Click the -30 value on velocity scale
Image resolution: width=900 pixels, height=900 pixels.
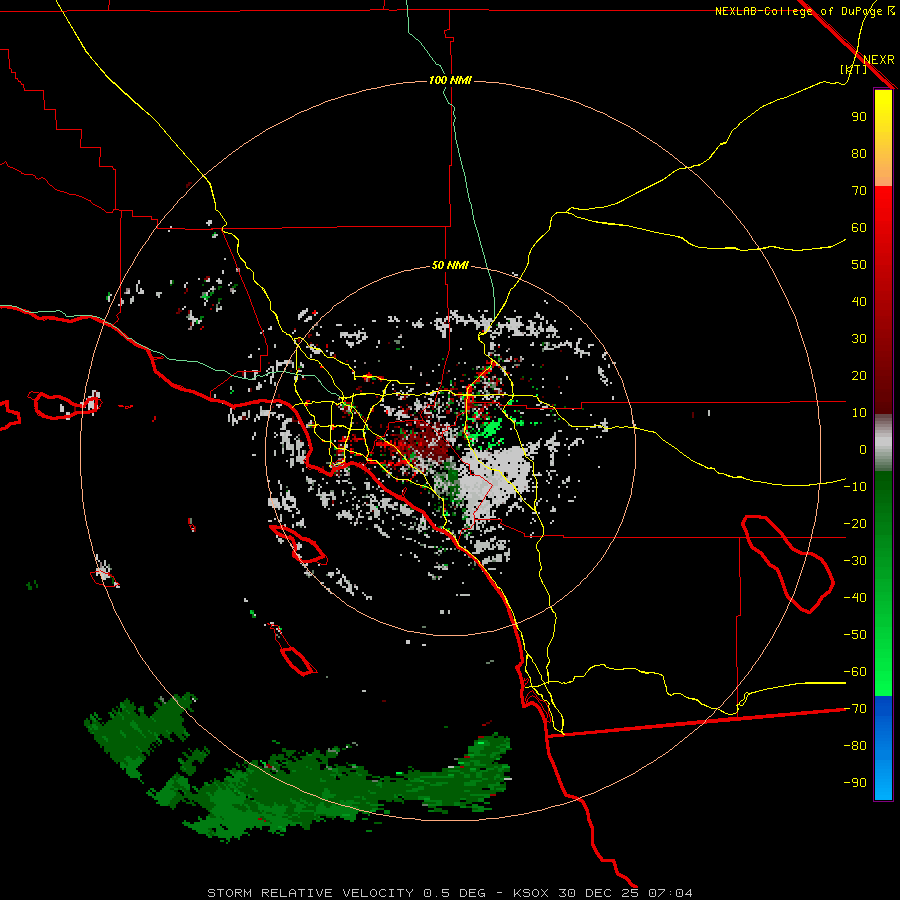click(855, 561)
